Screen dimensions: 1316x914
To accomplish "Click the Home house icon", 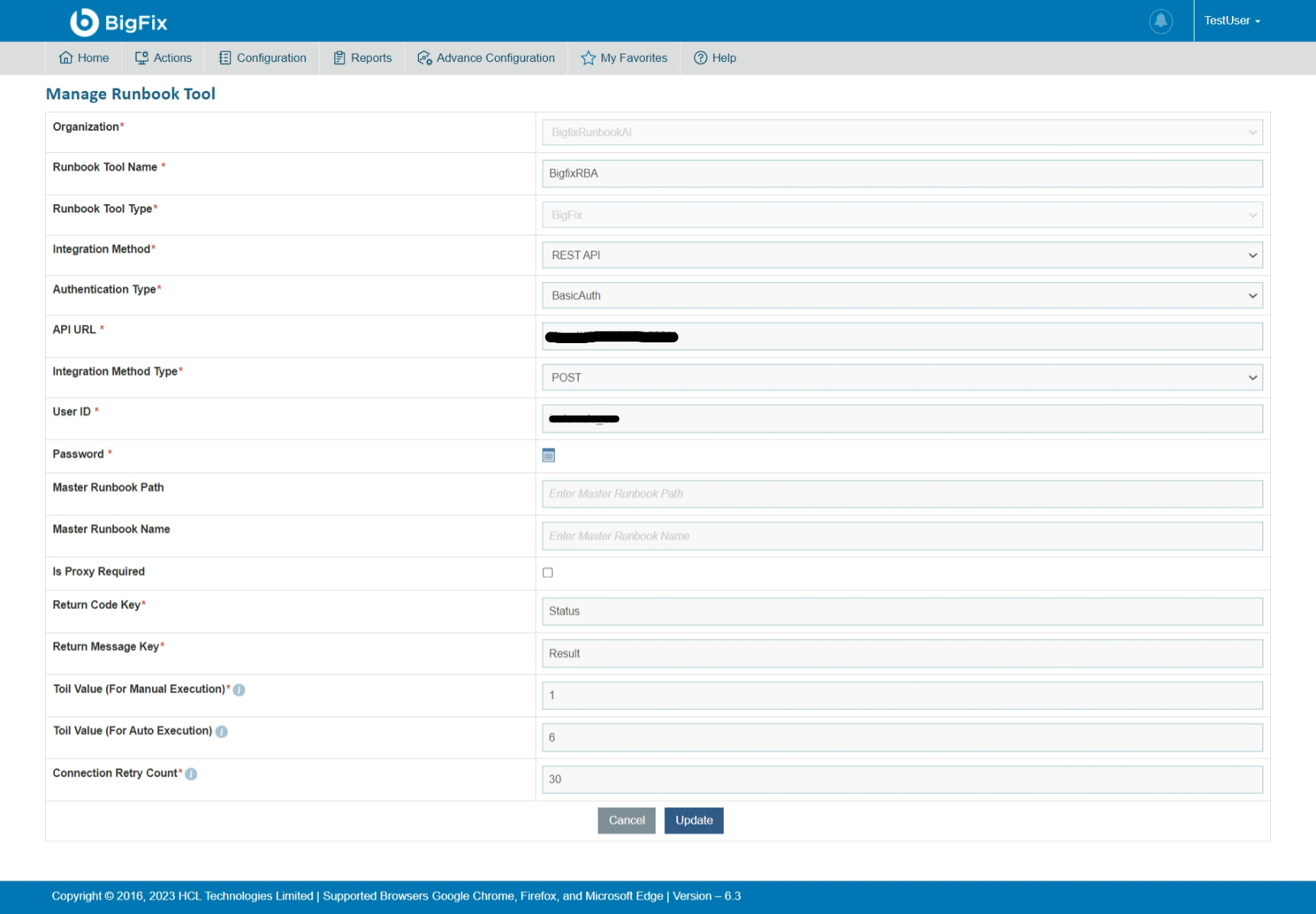I will pos(66,57).
